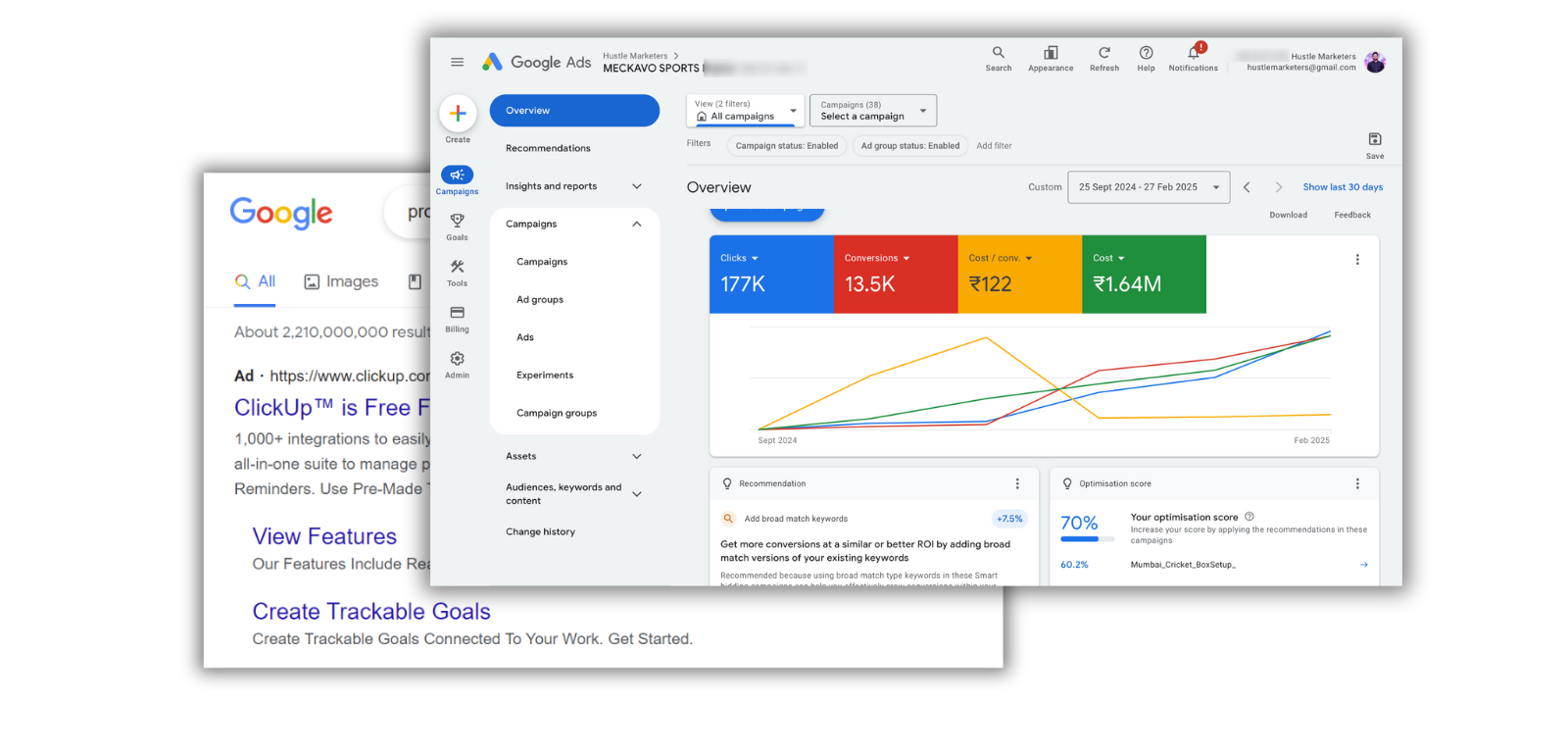Click the lightbulb icon on Recommendation card

pyautogui.click(x=727, y=483)
